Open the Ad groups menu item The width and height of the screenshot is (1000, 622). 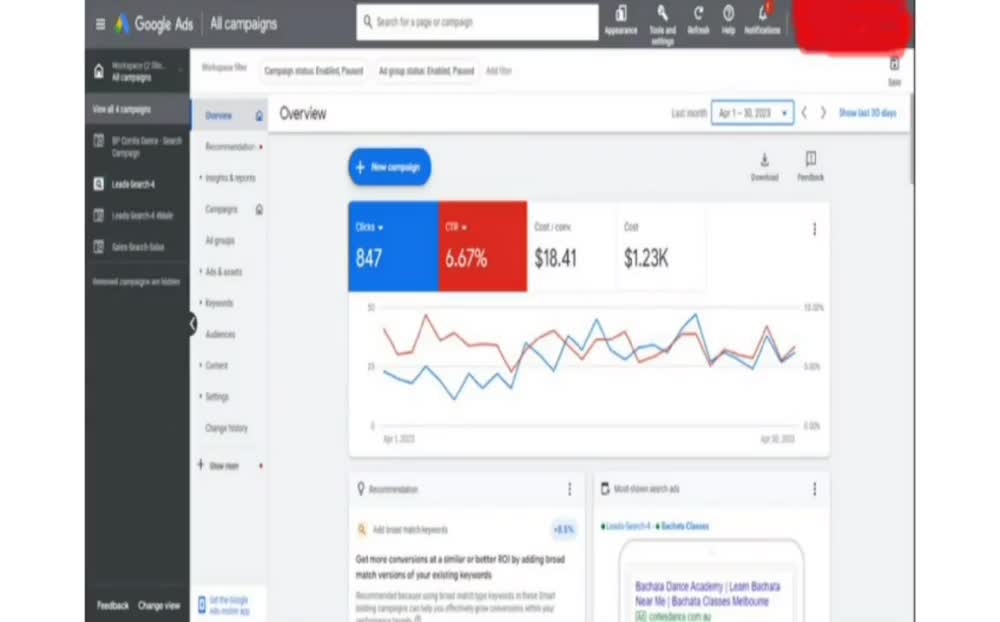[x=220, y=241]
